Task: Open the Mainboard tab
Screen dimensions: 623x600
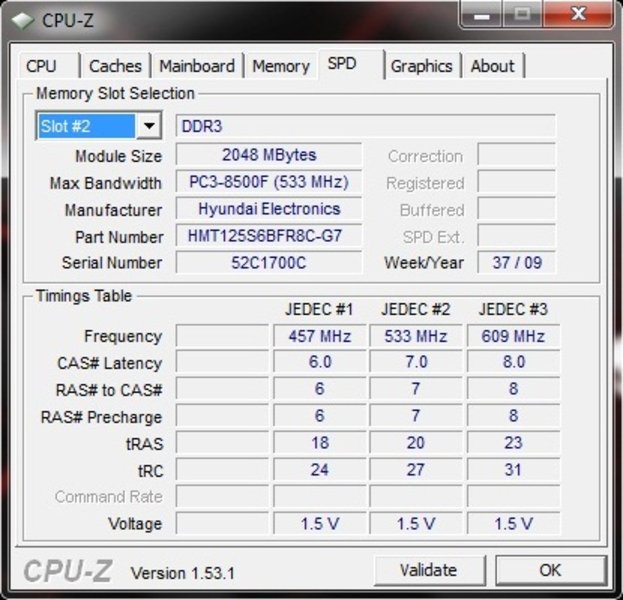Action: [197, 66]
